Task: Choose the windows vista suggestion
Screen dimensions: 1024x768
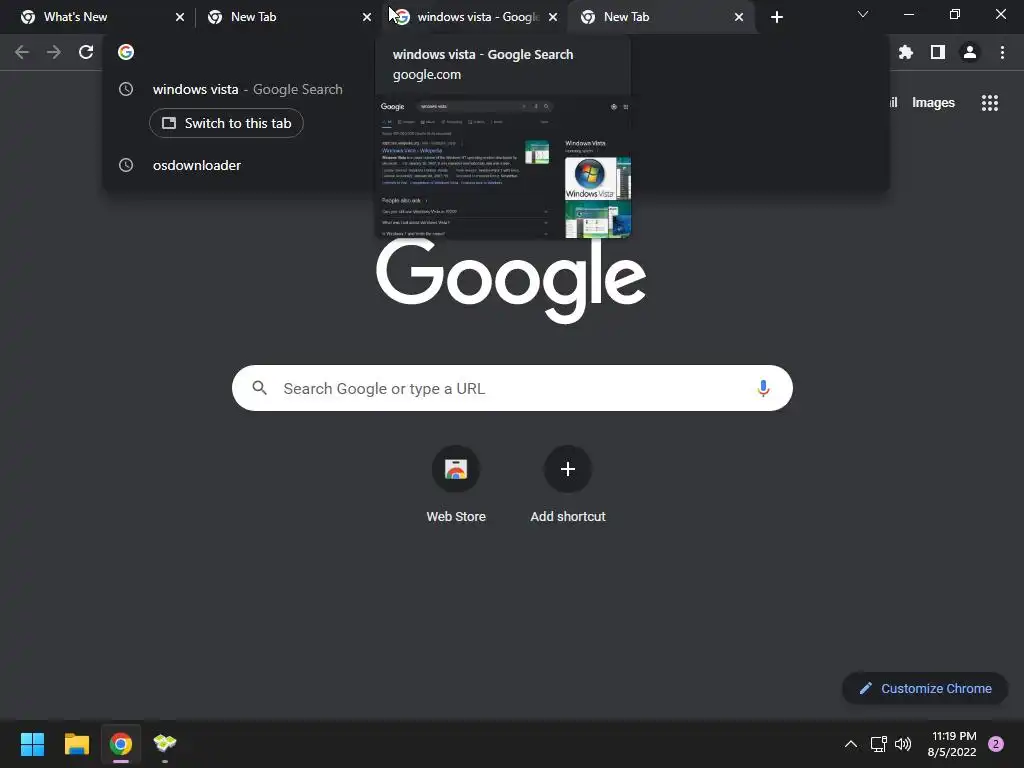Action: pyautogui.click(x=496, y=89)
